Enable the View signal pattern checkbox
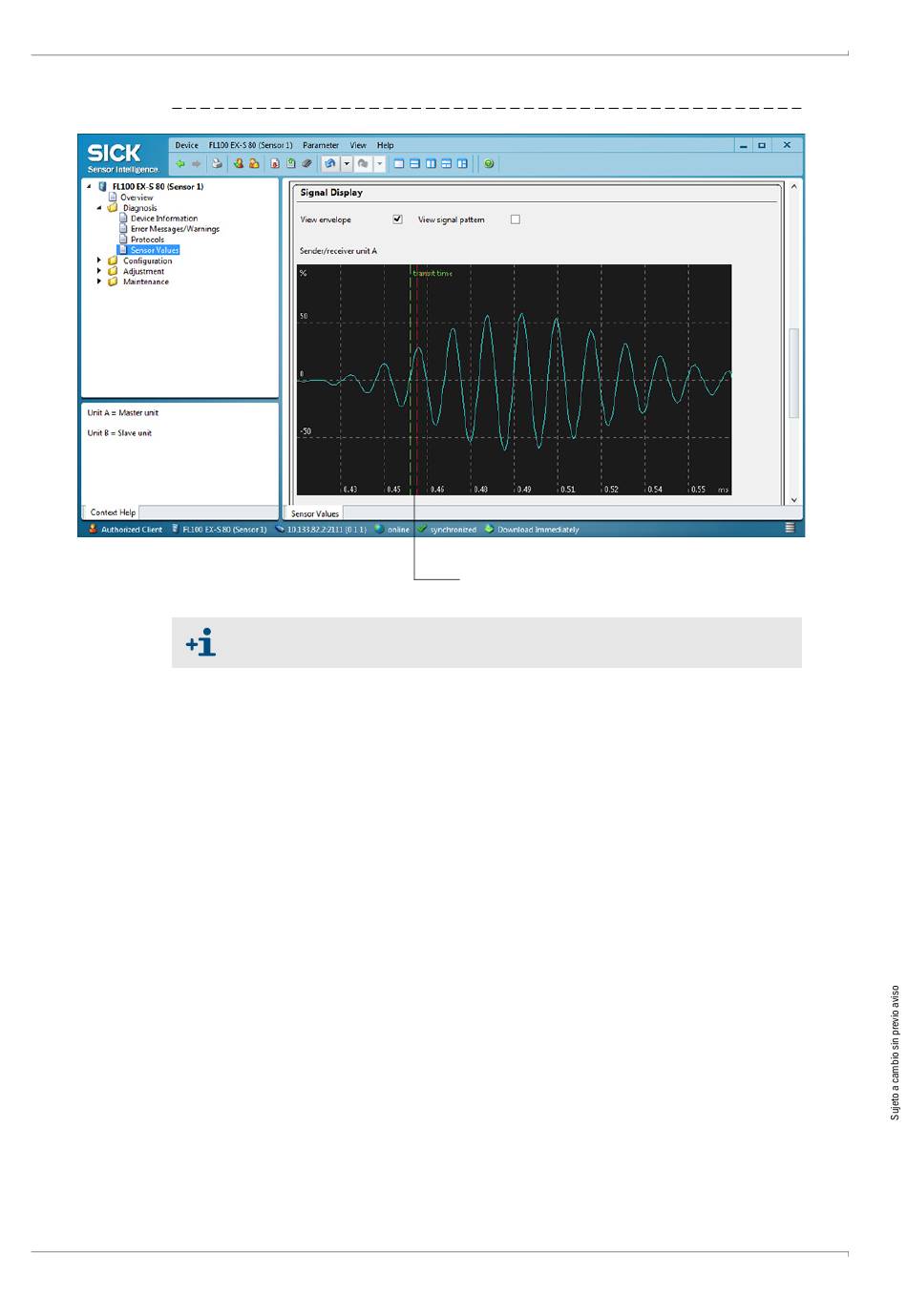 point(516,219)
